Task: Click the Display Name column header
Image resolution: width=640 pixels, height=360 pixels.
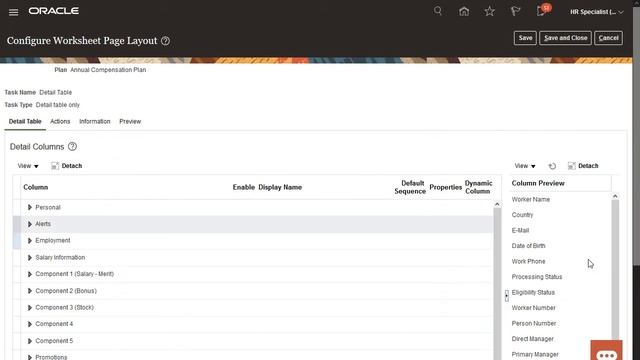Action: [280, 187]
